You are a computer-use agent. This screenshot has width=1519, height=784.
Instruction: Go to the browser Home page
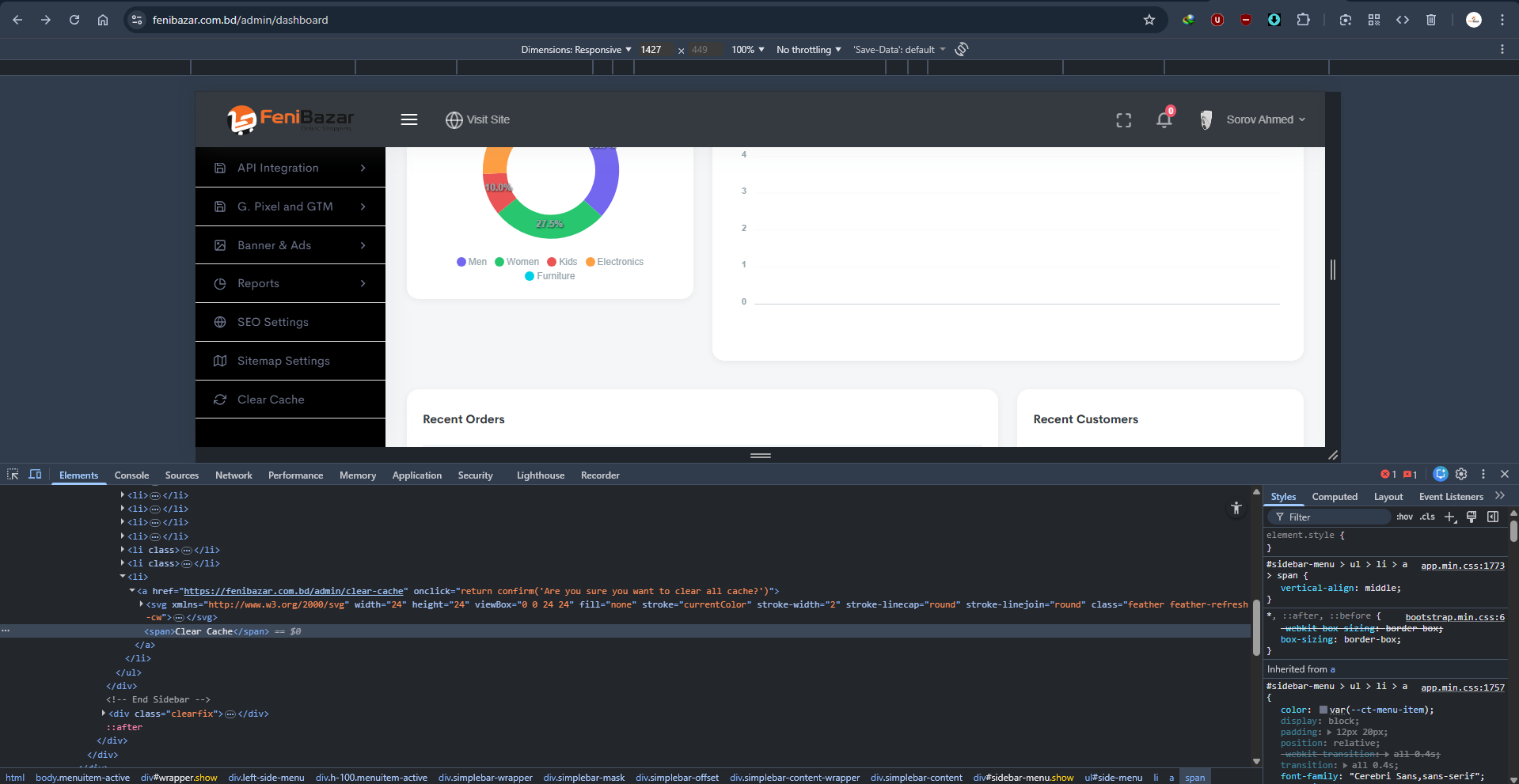point(103,20)
